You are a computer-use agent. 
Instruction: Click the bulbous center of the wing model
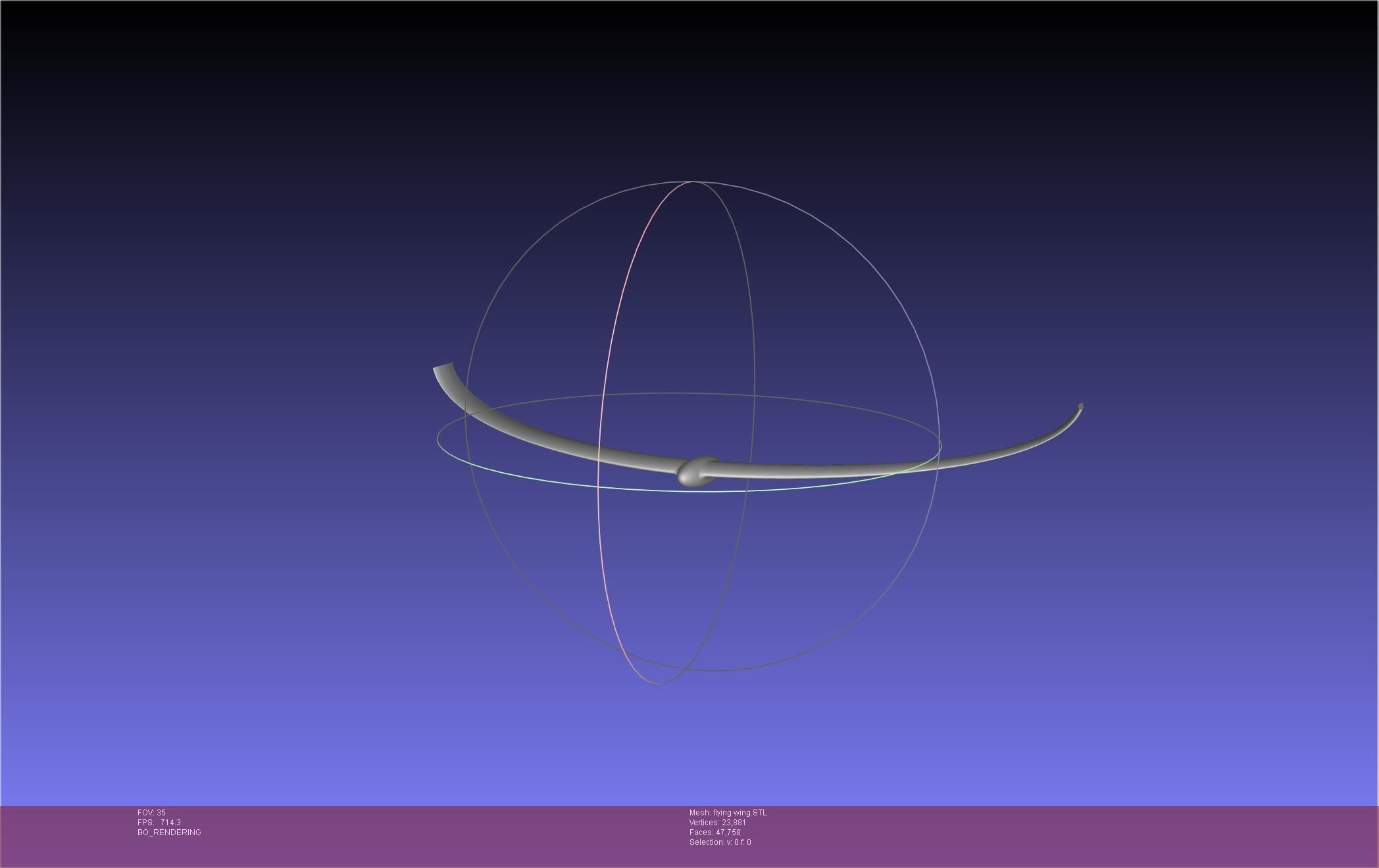coord(697,471)
